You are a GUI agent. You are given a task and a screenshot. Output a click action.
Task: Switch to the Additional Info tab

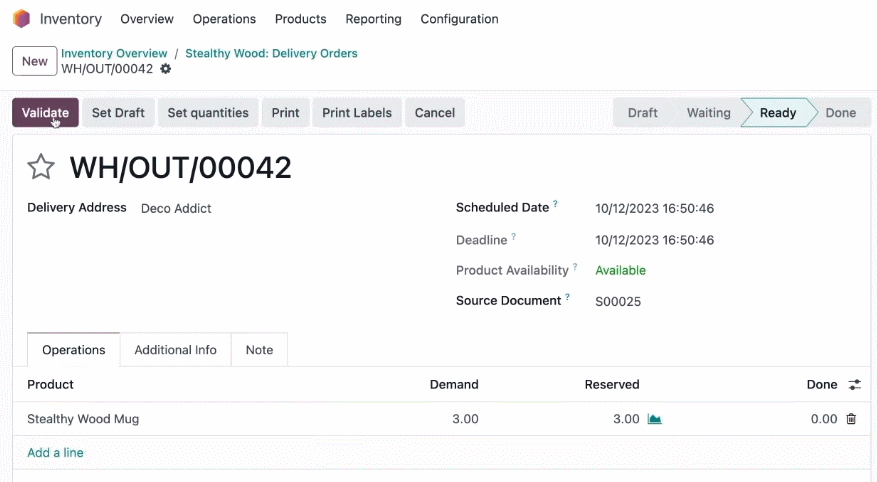tap(176, 350)
